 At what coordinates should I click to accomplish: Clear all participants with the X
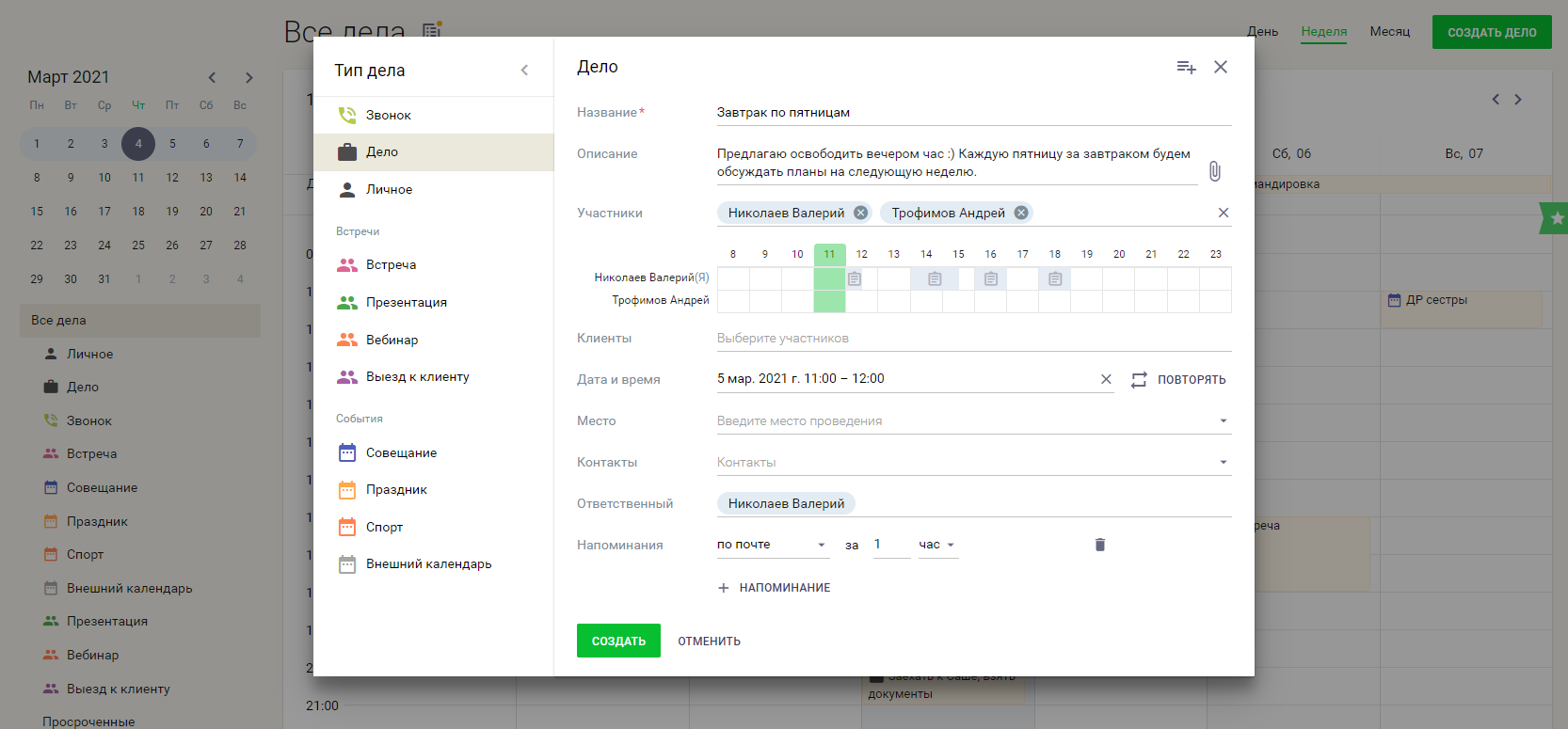[1224, 213]
